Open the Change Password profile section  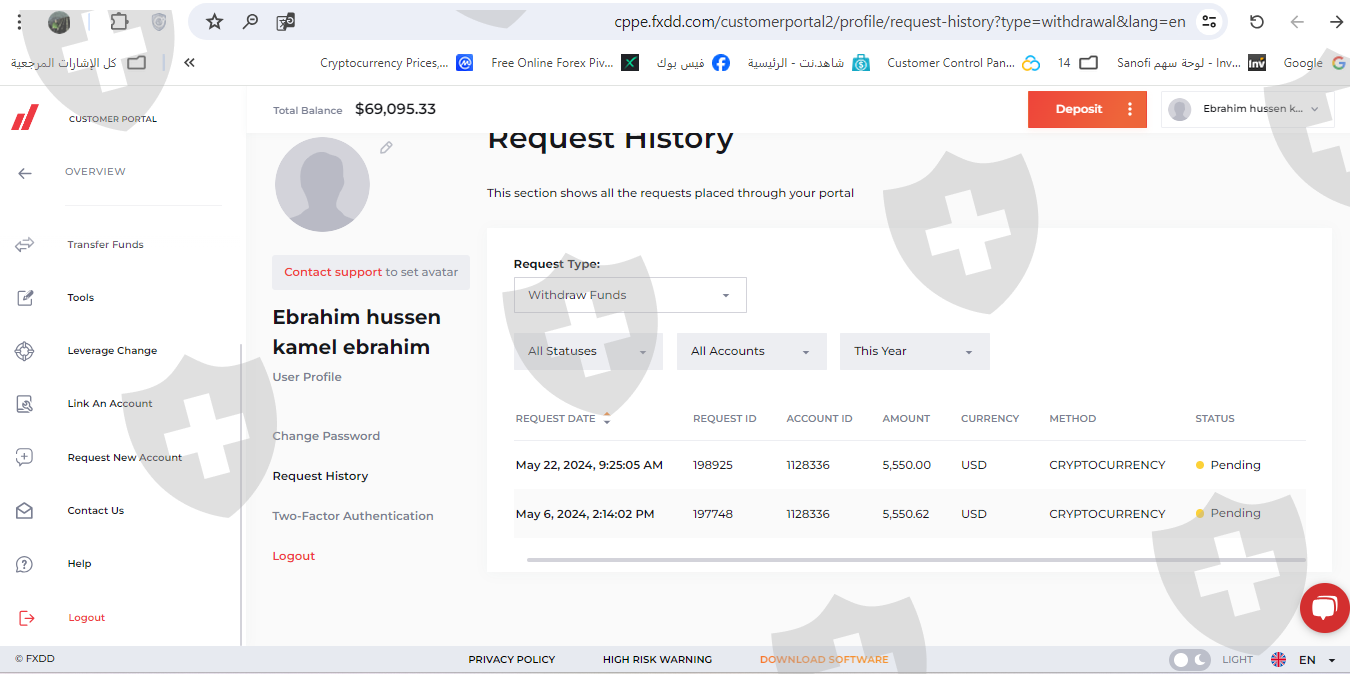tap(326, 436)
